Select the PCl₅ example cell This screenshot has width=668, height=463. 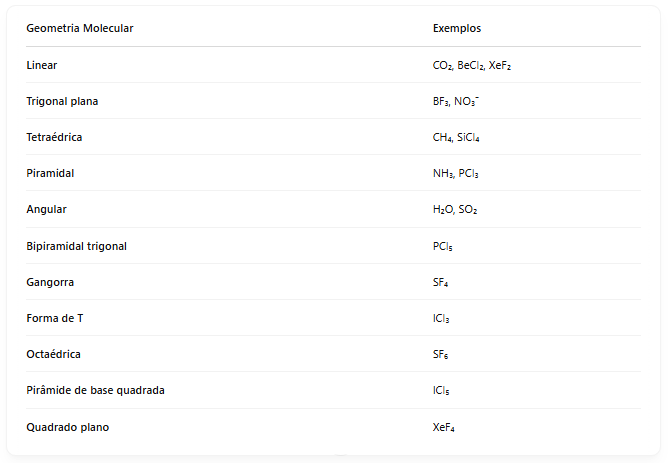coord(443,246)
